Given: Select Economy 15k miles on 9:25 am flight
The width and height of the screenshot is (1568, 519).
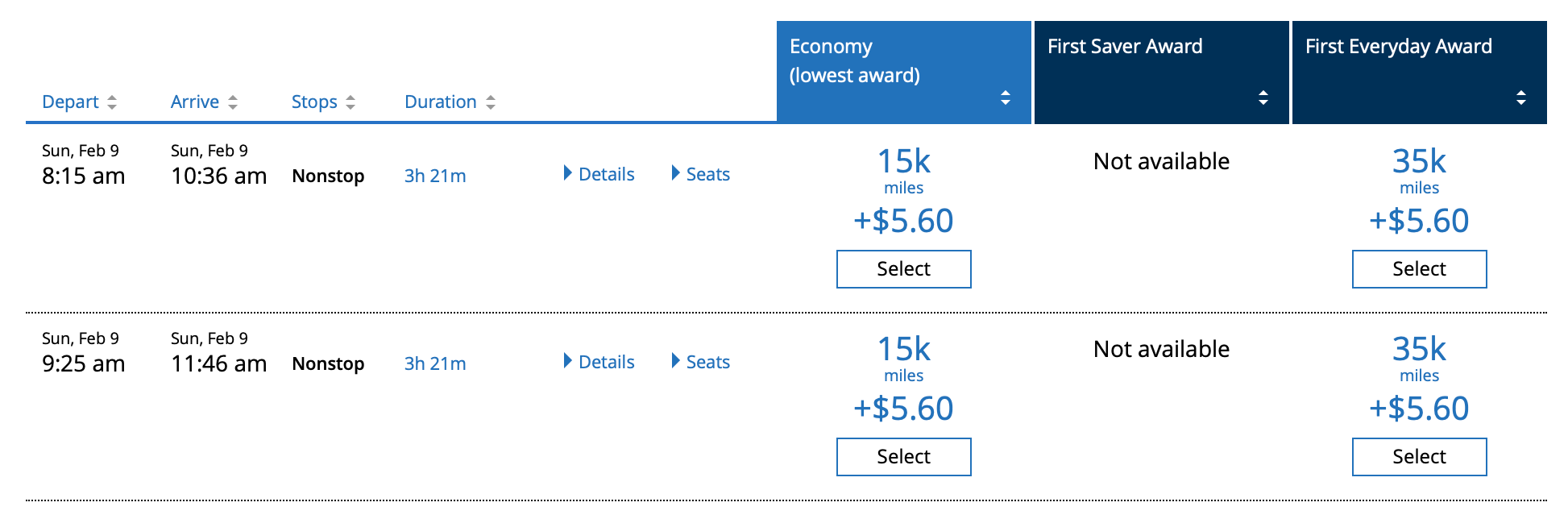Looking at the screenshot, I should tap(904, 457).
